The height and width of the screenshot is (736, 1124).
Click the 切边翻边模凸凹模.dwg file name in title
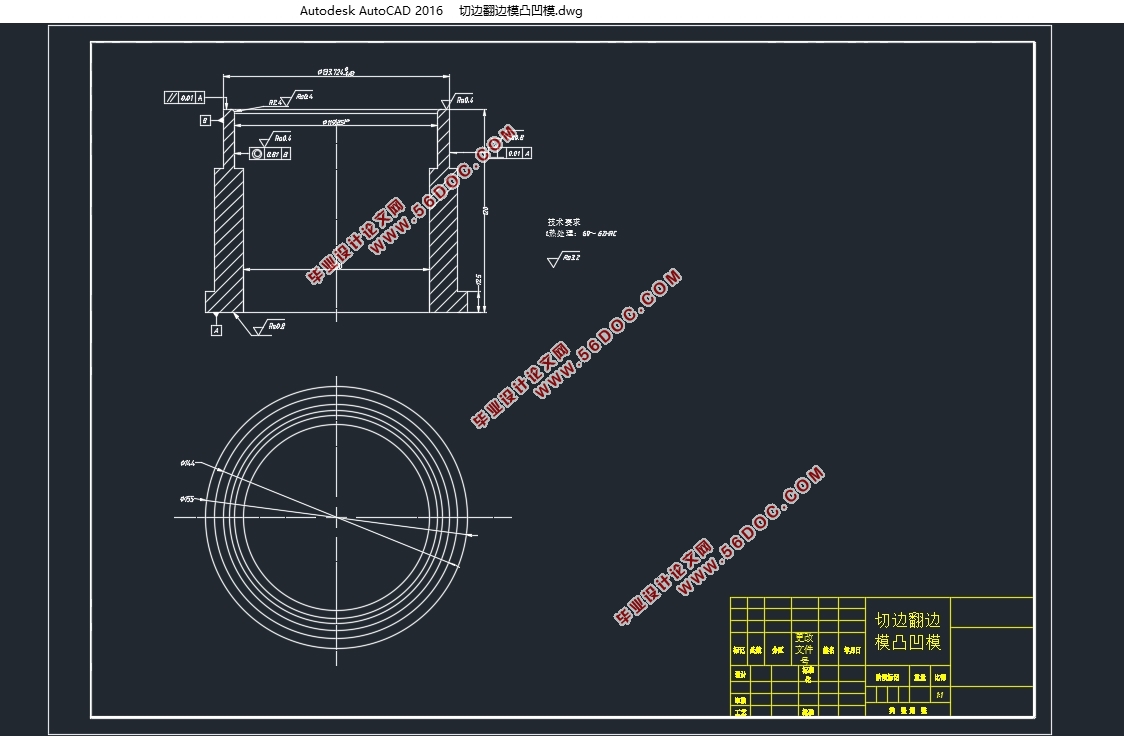[x=520, y=11]
